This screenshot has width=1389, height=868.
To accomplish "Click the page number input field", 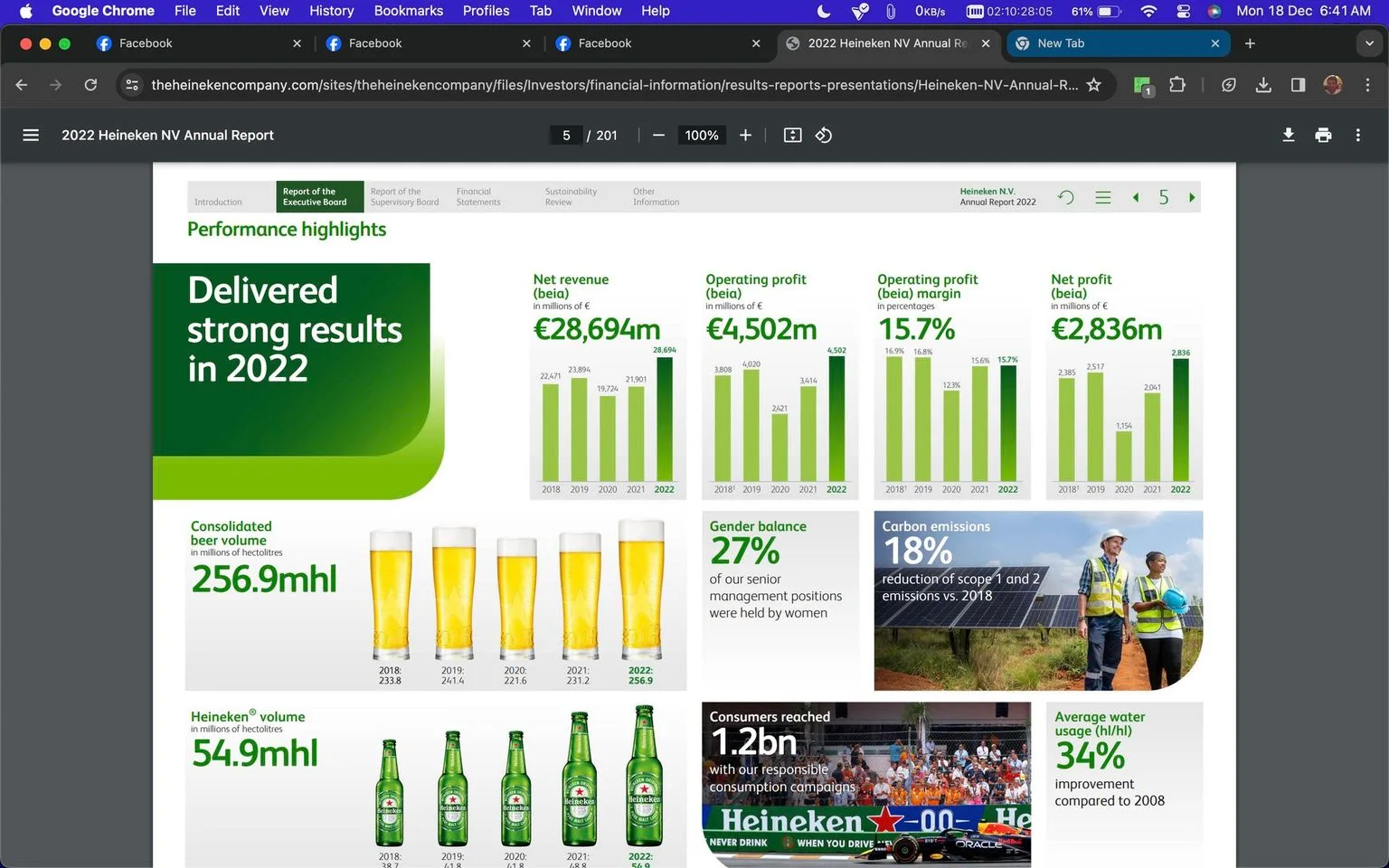I will tap(566, 135).
